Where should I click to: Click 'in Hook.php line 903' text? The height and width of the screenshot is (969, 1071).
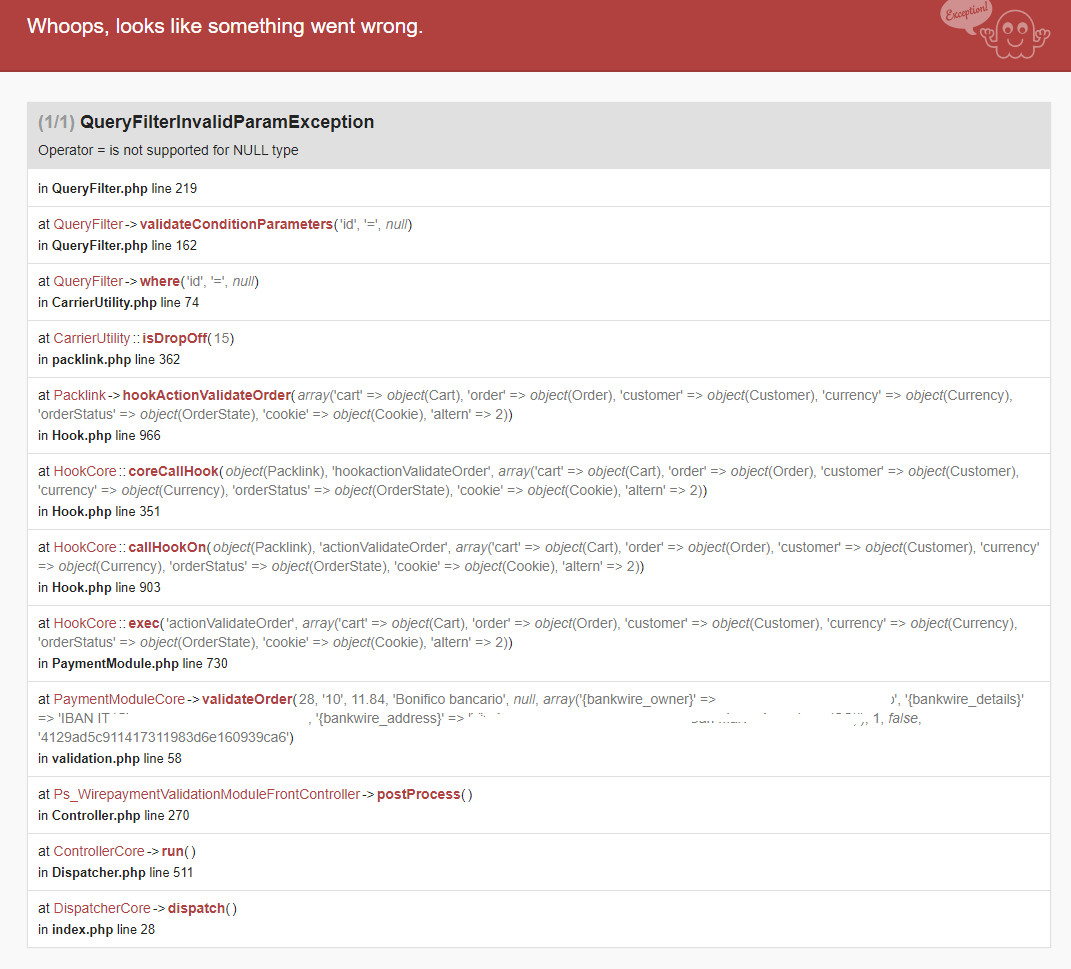point(100,587)
